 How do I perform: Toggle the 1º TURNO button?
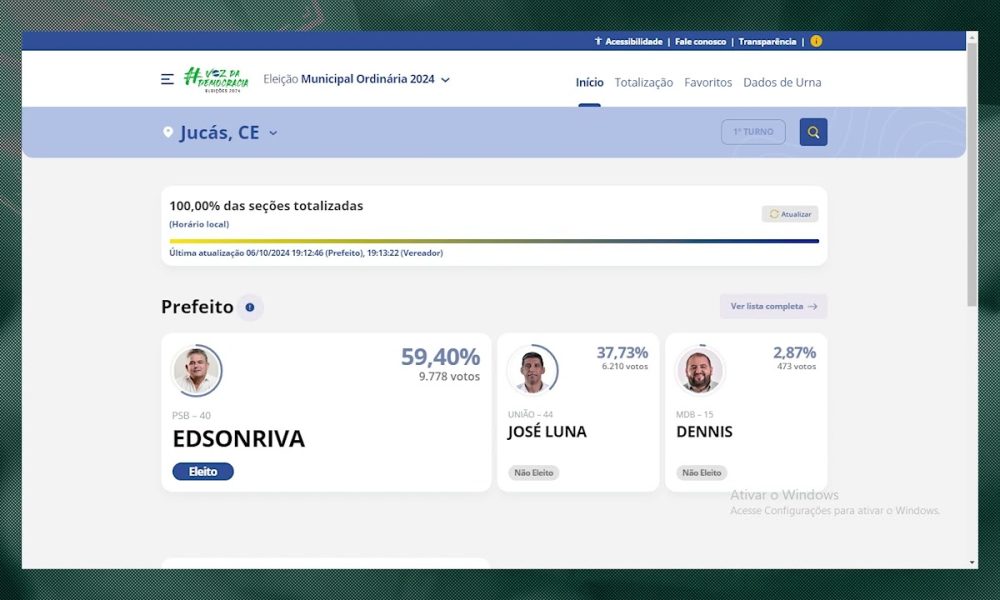753,132
